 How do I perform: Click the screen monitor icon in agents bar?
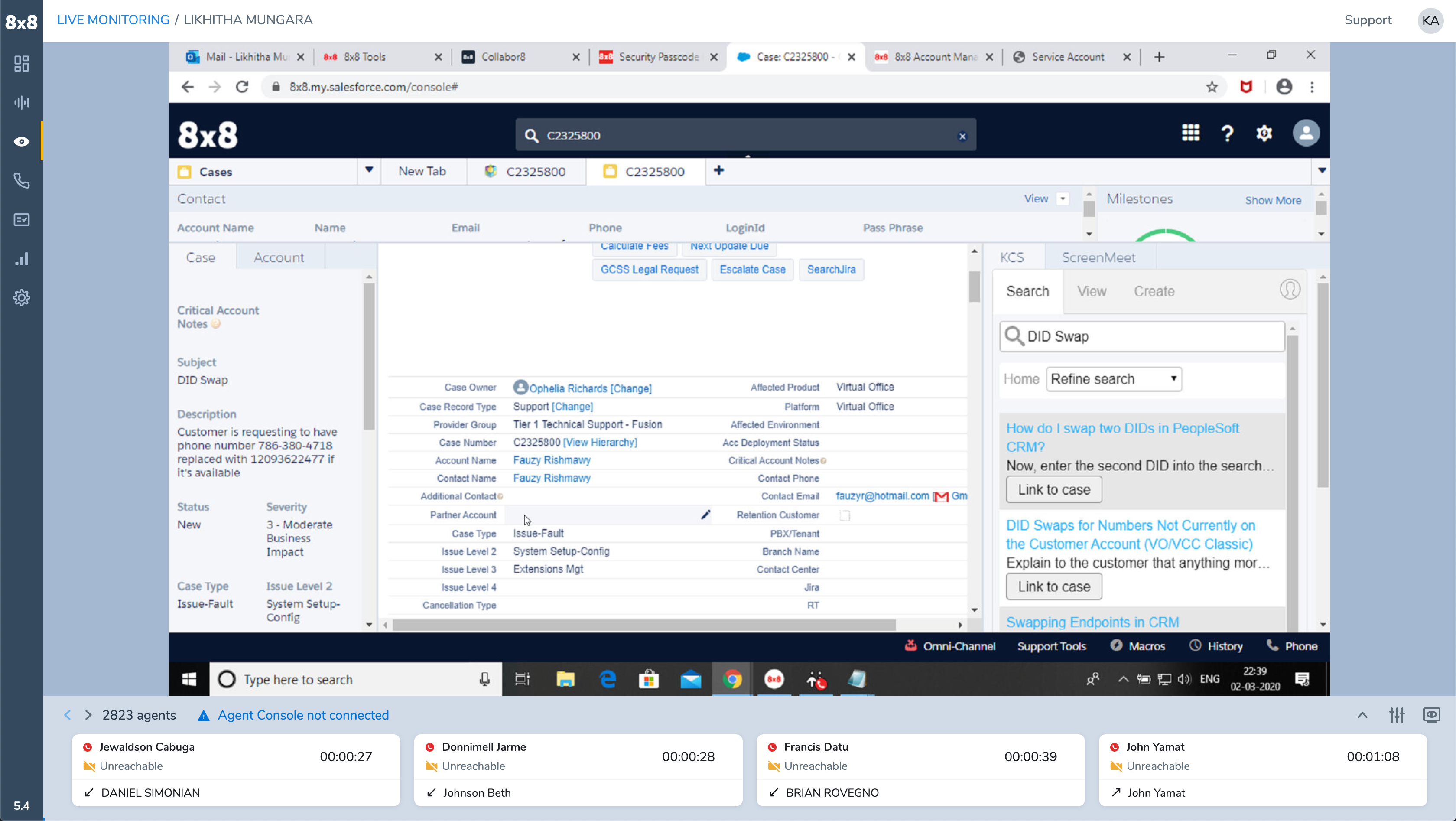point(1431,715)
